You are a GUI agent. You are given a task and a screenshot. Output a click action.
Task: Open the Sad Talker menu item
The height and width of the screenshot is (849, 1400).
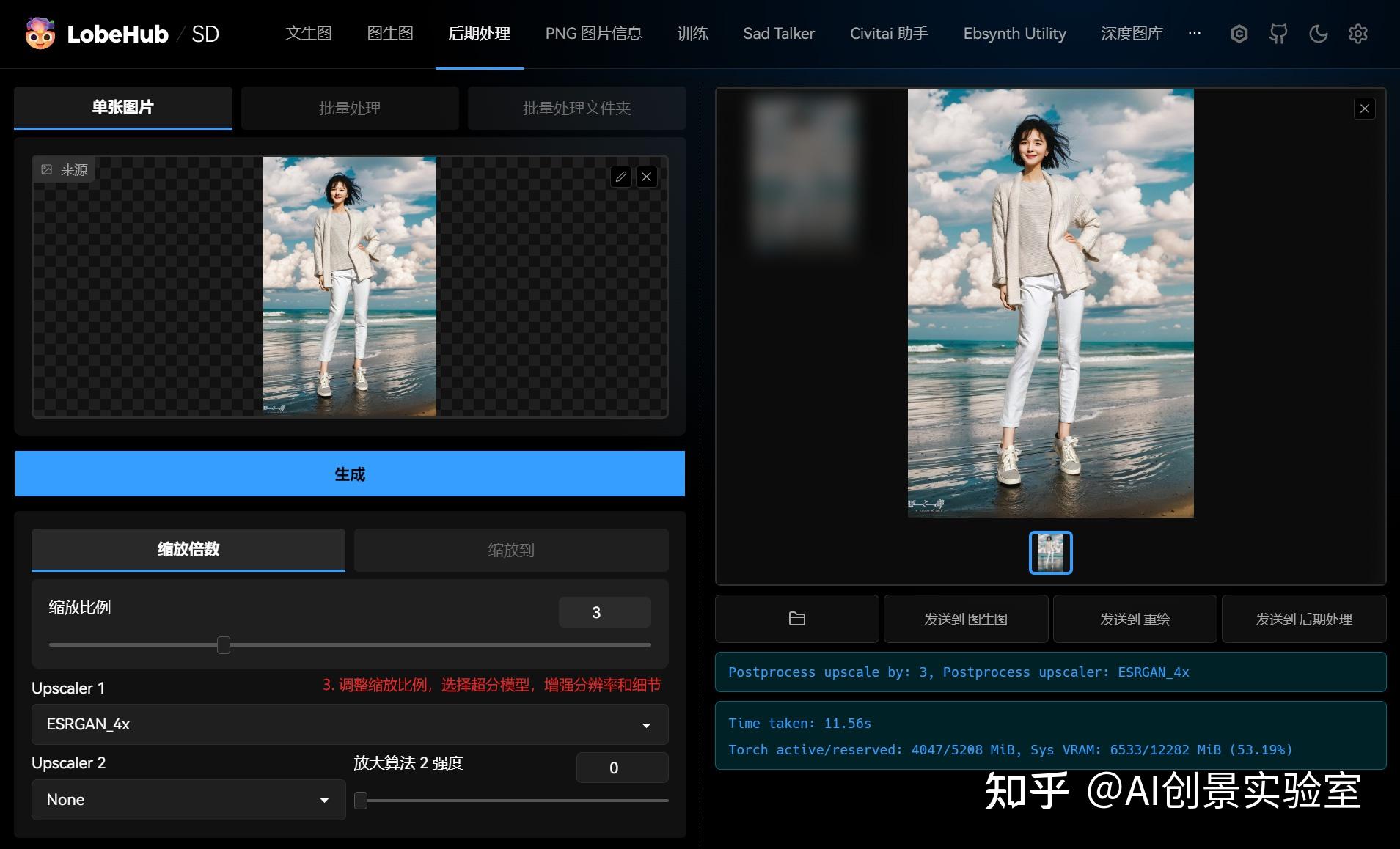pos(777,33)
